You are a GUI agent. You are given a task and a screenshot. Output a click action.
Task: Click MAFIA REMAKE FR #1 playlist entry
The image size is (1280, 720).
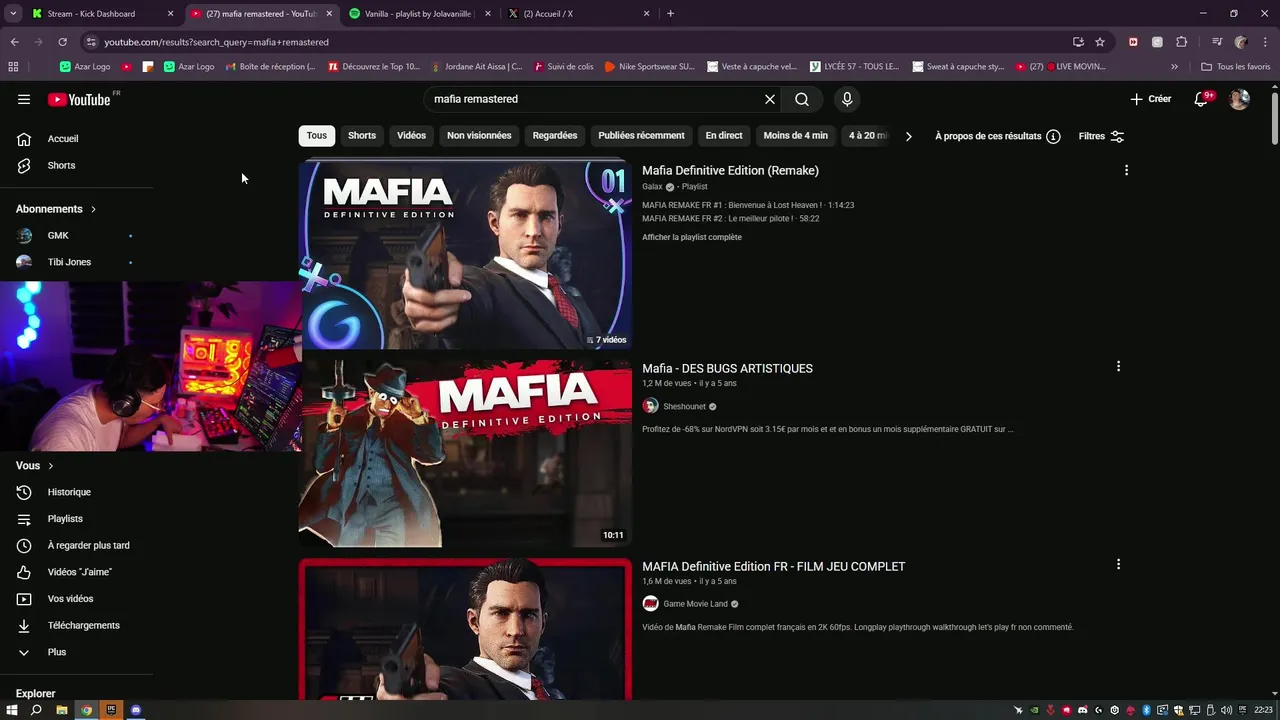point(748,205)
